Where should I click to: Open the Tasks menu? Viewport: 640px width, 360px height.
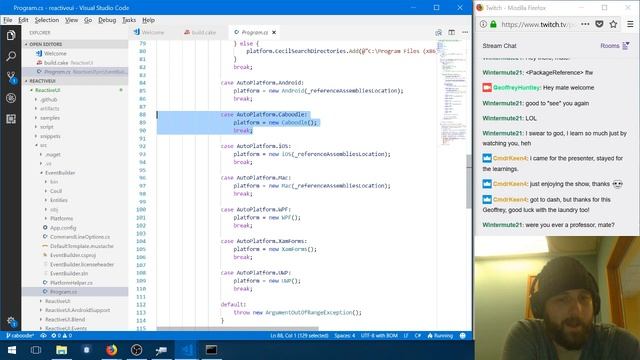[129, 20]
